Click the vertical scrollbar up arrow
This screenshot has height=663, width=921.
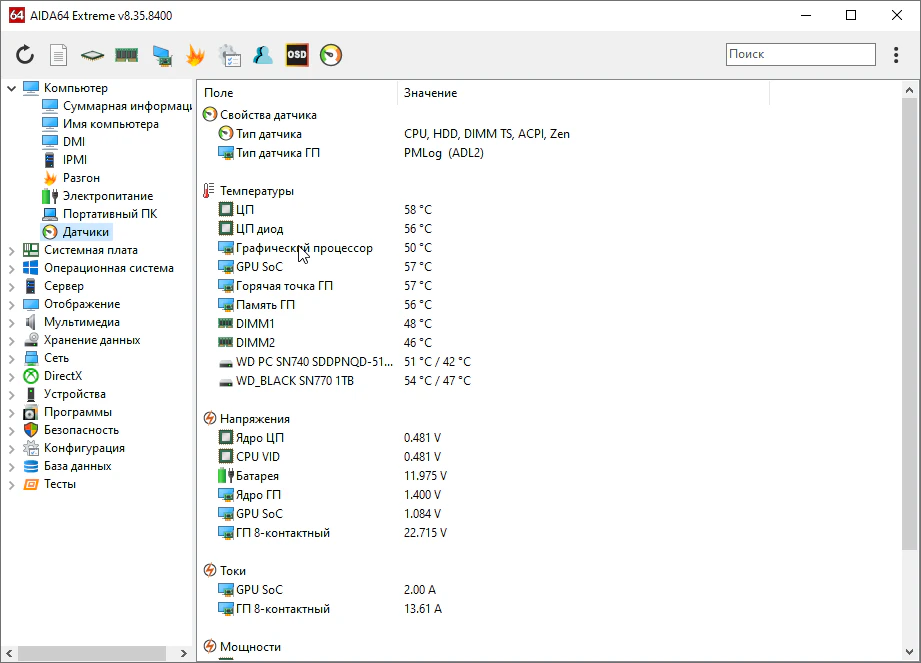point(909,90)
